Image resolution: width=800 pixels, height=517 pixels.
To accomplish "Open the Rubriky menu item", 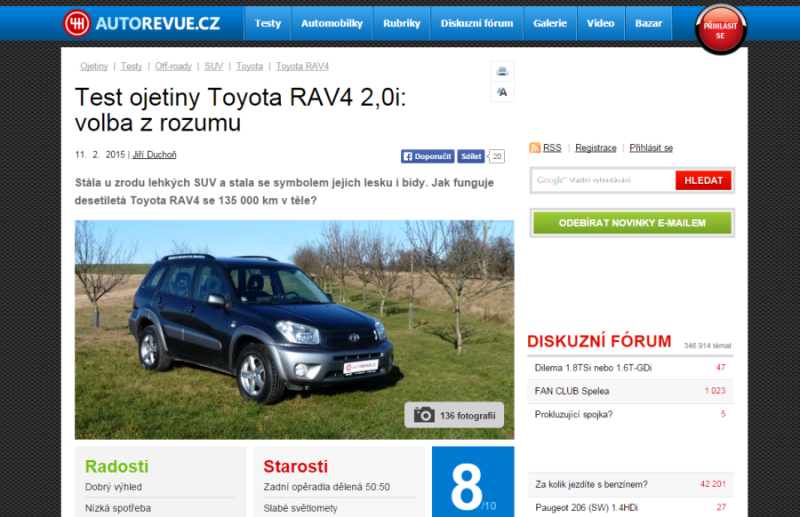I will [402, 23].
